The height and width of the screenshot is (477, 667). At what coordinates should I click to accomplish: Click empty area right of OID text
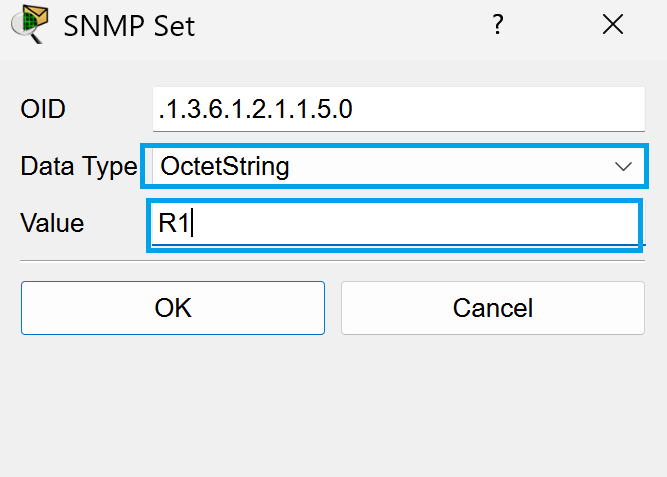498,109
